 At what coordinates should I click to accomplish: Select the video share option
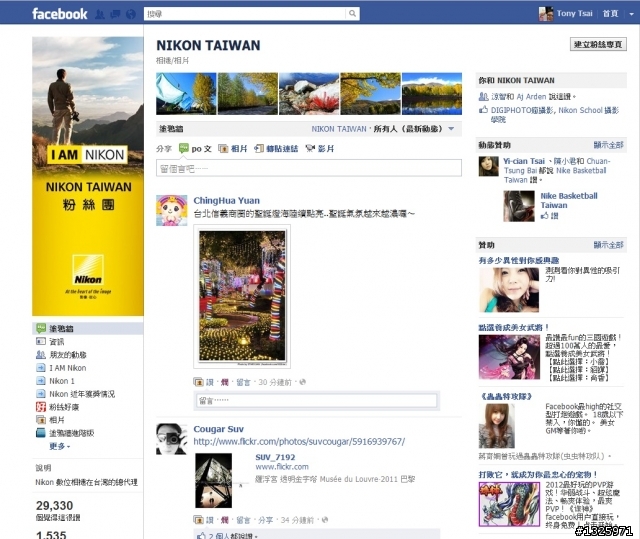click(320, 149)
